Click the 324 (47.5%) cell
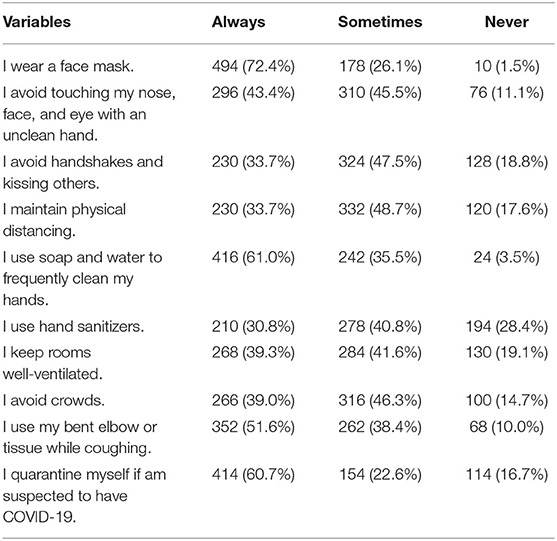 [380, 162]
